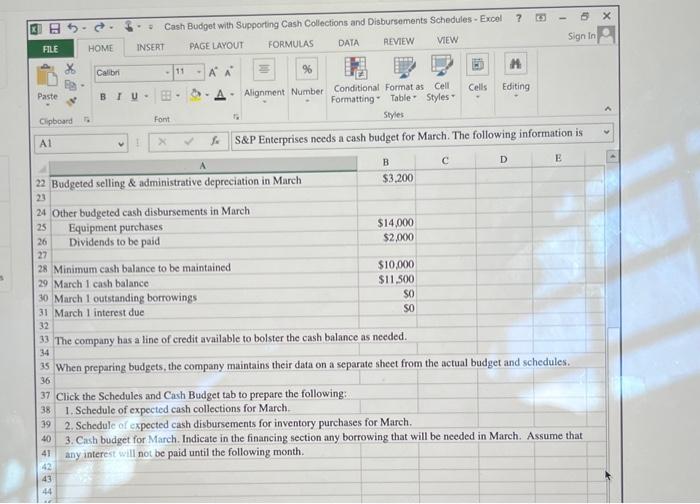Viewport: 700px width, 504px height.
Task: Click the vertical scrollbar up arrow
Action: tap(612, 156)
